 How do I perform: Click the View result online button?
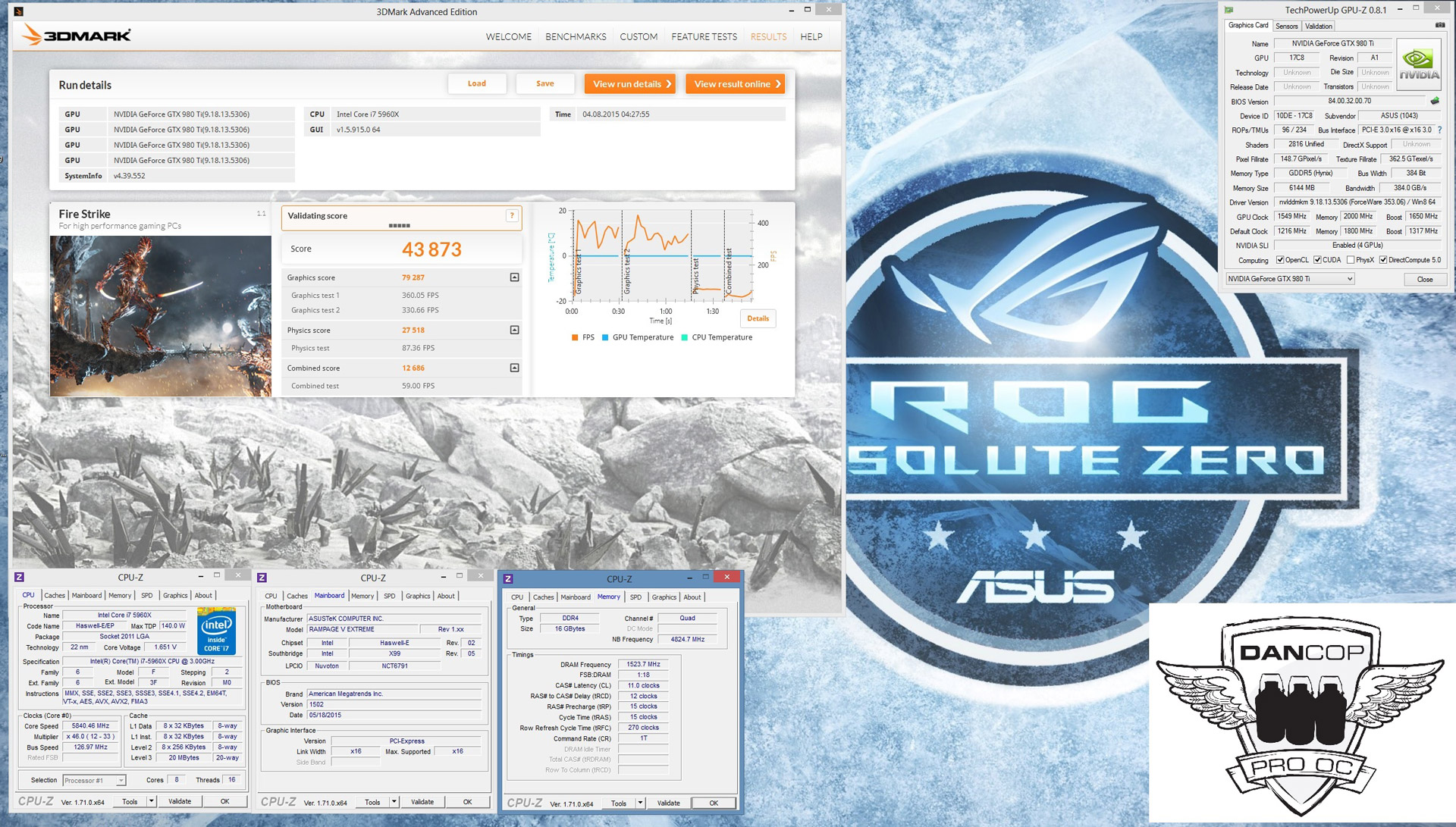pyautogui.click(x=736, y=84)
